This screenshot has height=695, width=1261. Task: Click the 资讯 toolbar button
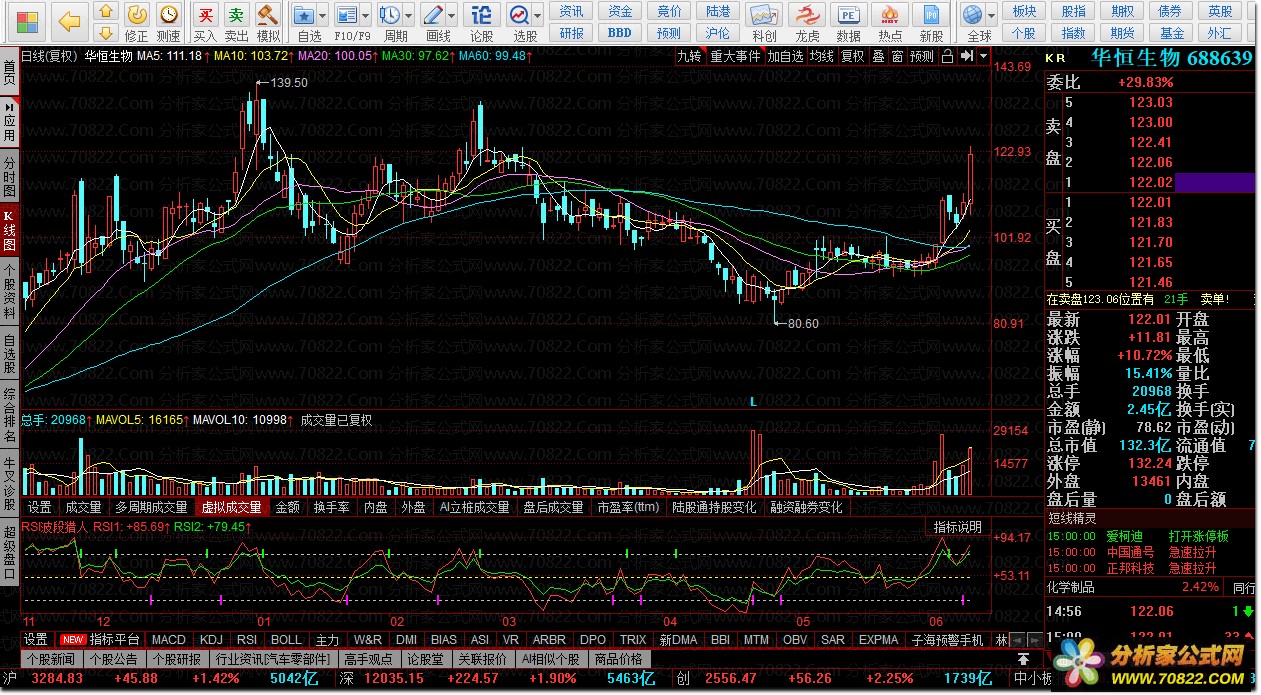(x=572, y=11)
